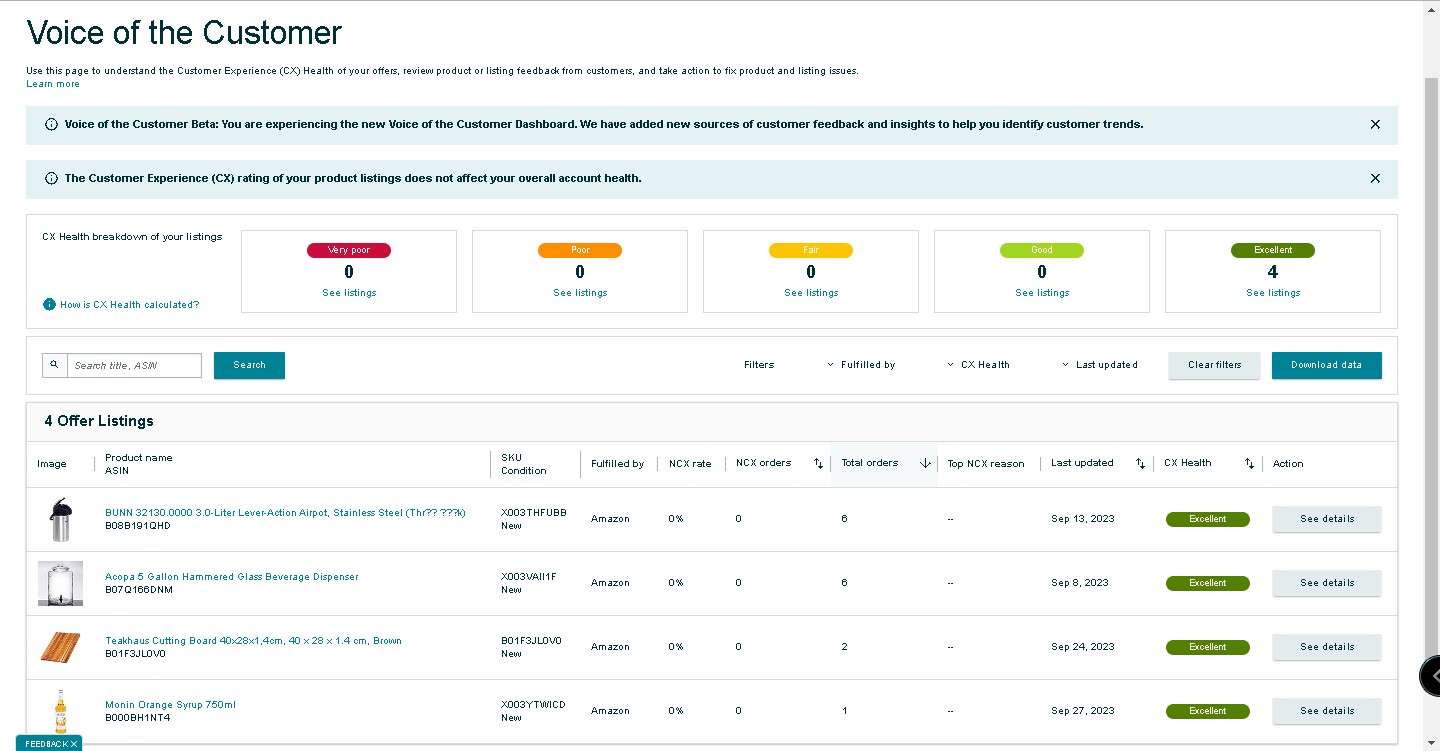Sort by NCX orders arrows icon

coord(818,464)
